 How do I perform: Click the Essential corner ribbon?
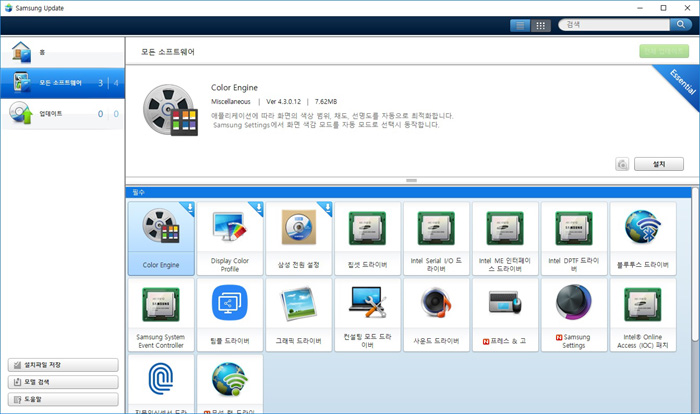pos(682,83)
